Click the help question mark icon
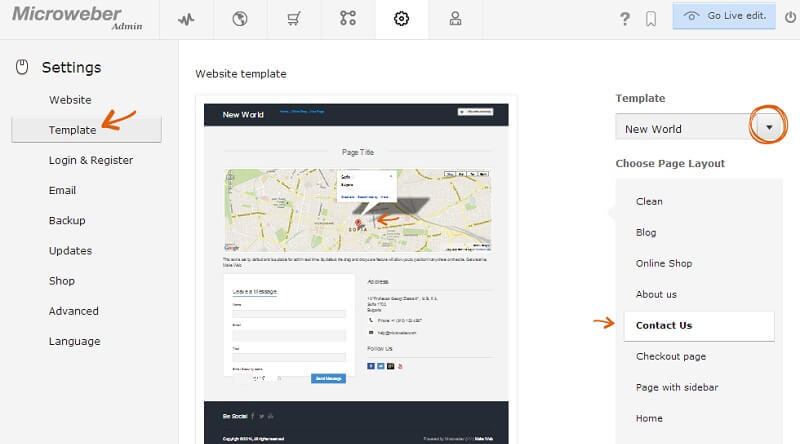 tap(626, 19)
